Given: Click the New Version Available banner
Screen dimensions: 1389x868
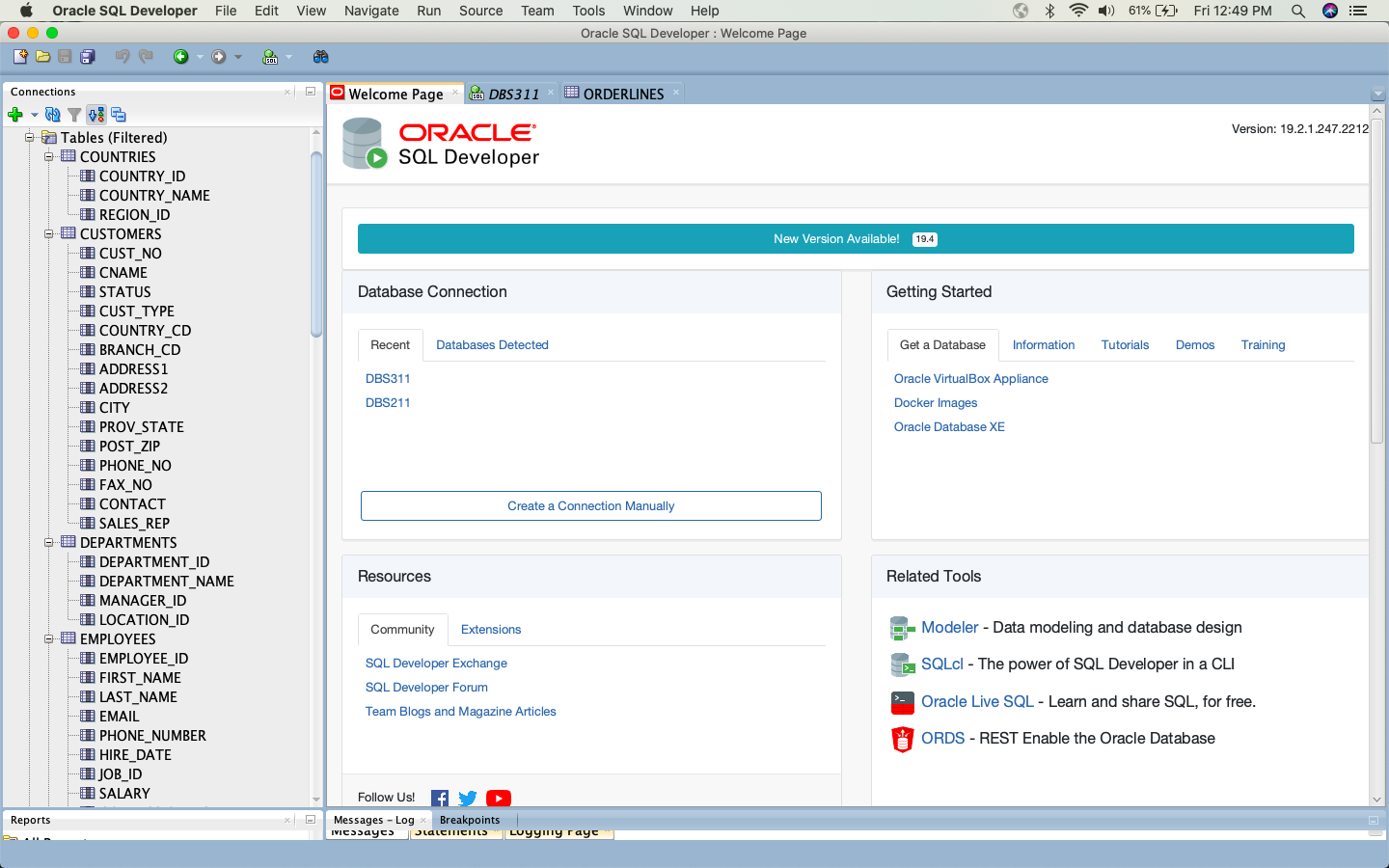Looking at the screenshot, I should pyautogui.click(x=856, y=239).
